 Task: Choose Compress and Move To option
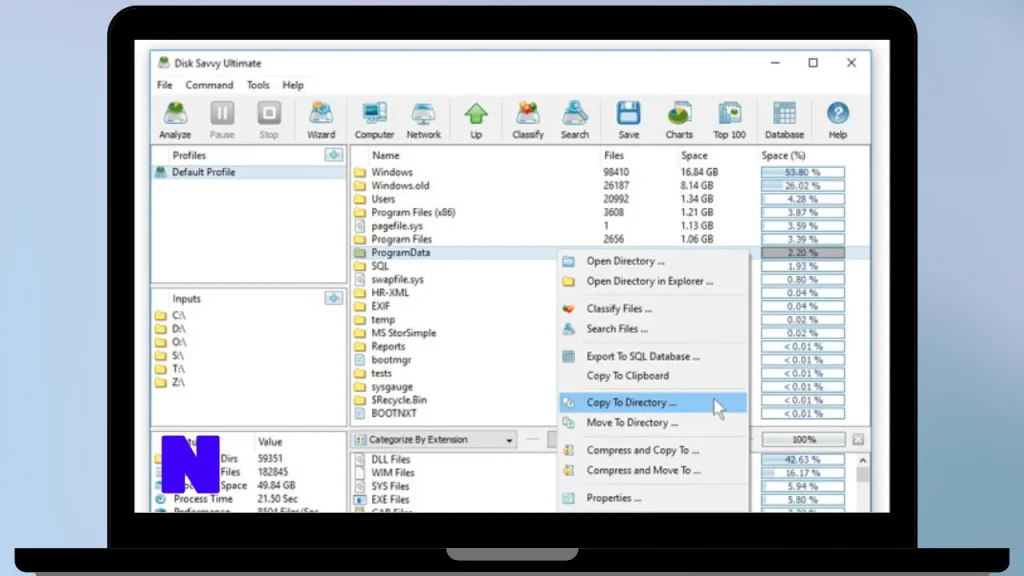coord(652,470)
